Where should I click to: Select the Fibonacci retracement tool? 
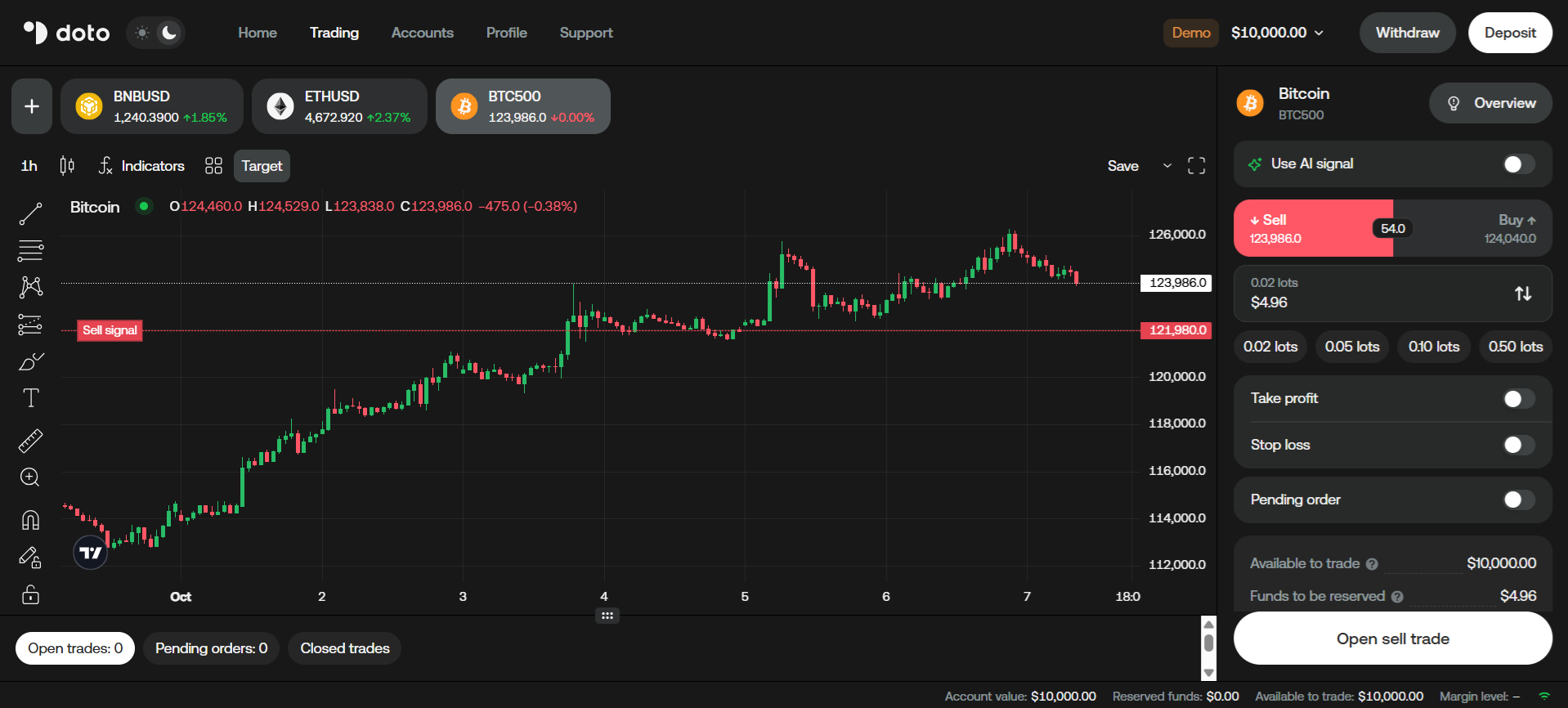click(x=30, y=250)
